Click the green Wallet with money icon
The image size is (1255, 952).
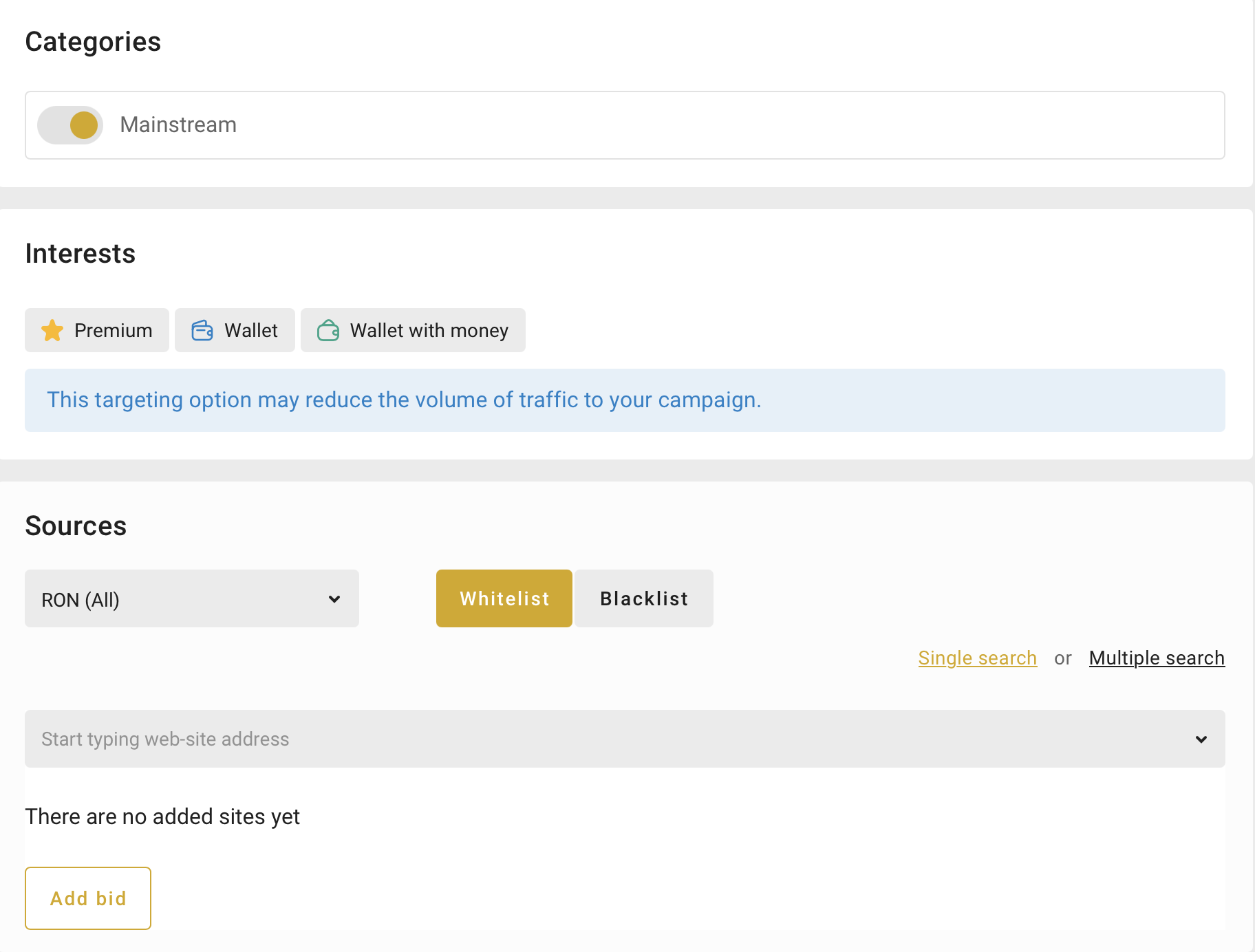328,331
